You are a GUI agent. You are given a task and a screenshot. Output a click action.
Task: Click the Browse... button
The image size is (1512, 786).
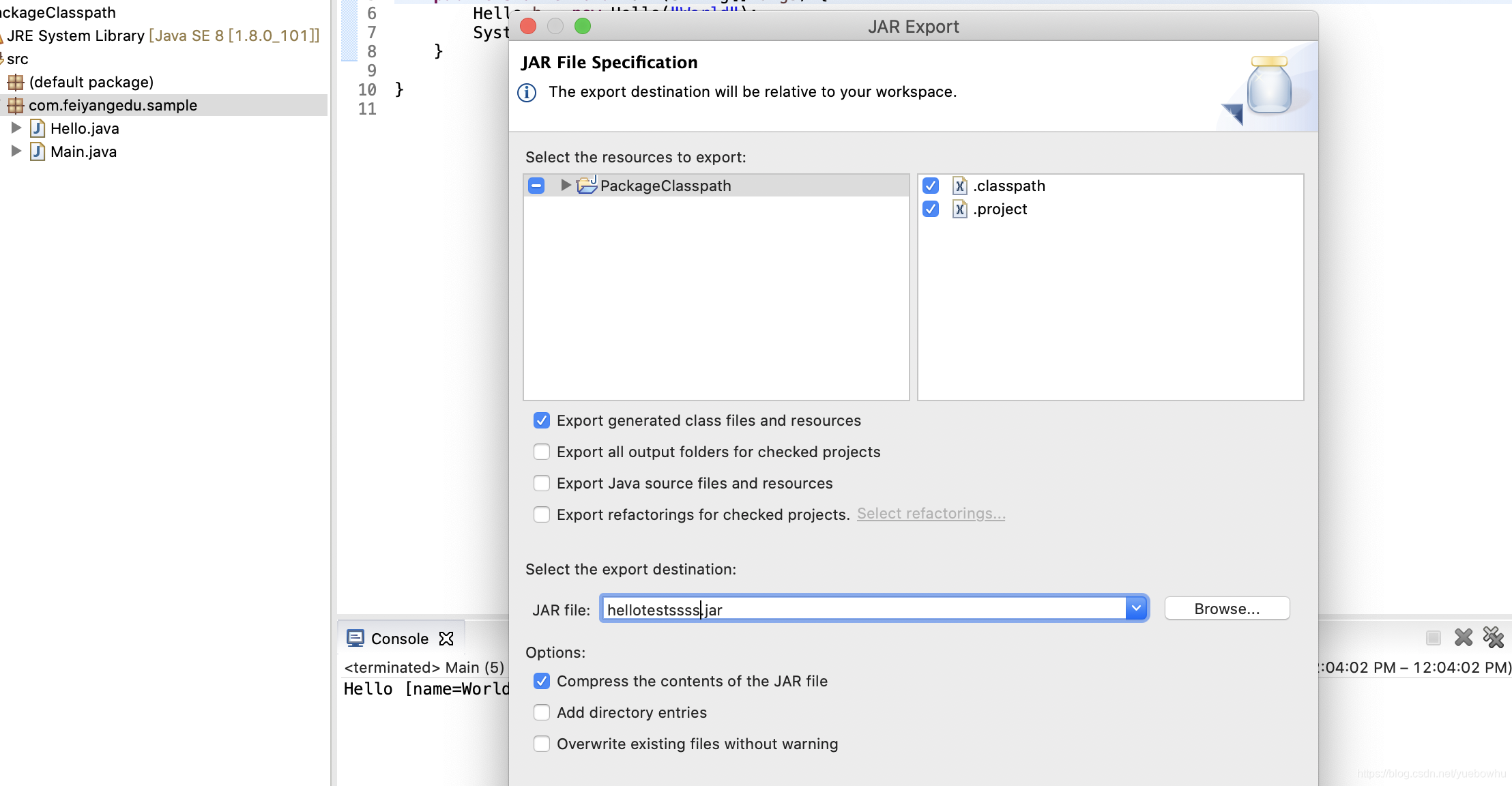[1226, 609]
